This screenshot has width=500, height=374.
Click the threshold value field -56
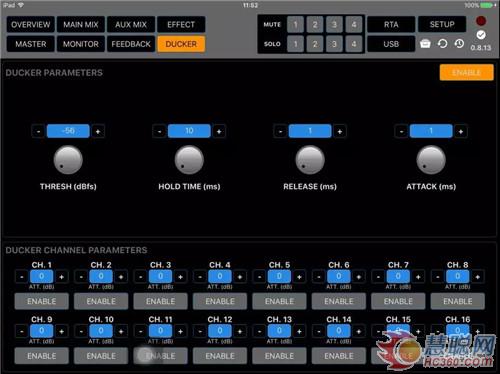(68, 131)
